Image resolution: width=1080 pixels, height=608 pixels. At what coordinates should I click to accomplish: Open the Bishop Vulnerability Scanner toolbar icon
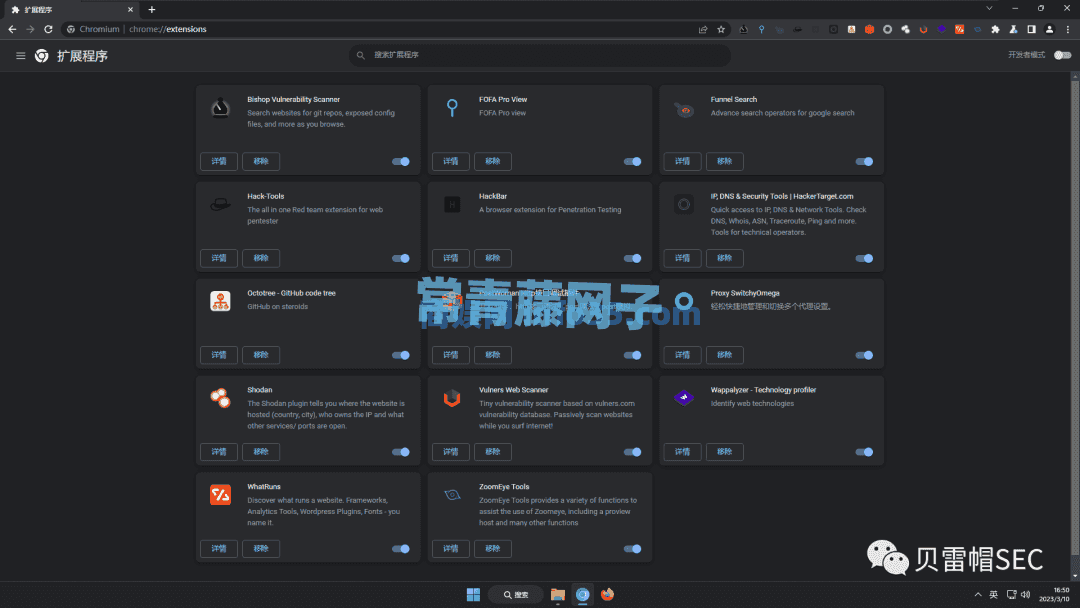(x=743, y=30)
